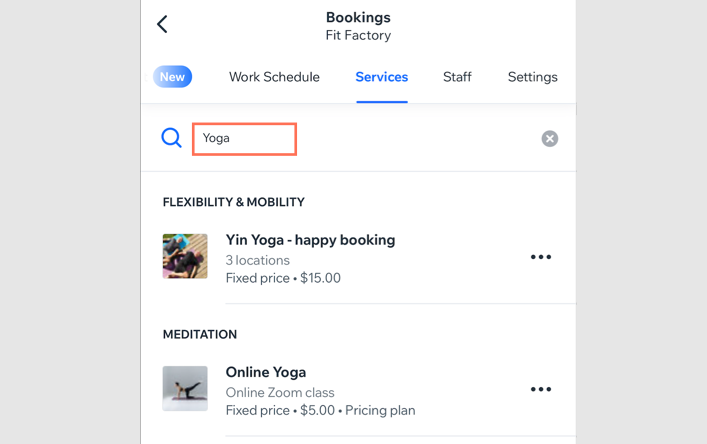Open more options for Yin Yoga
This screenshot has height=444, width=707.
click(x=541, y=258)
